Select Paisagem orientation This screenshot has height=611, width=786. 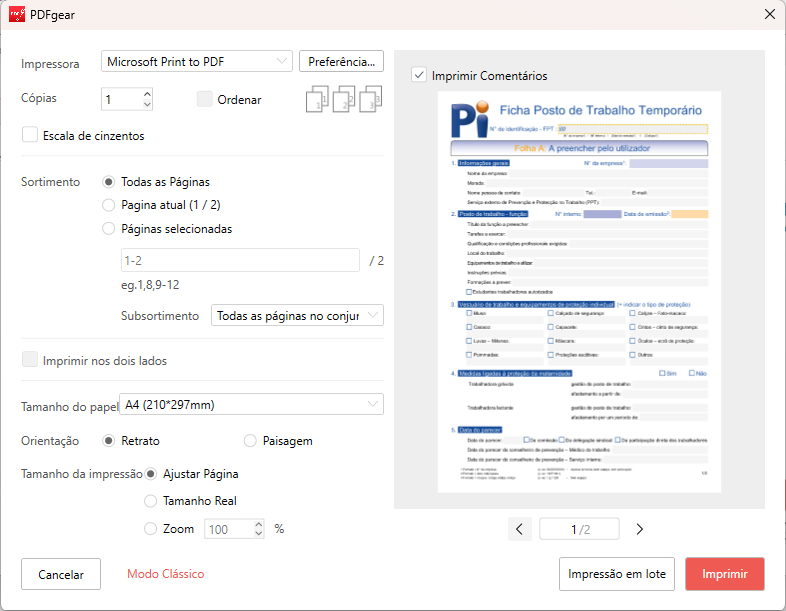tap(250, 441)
